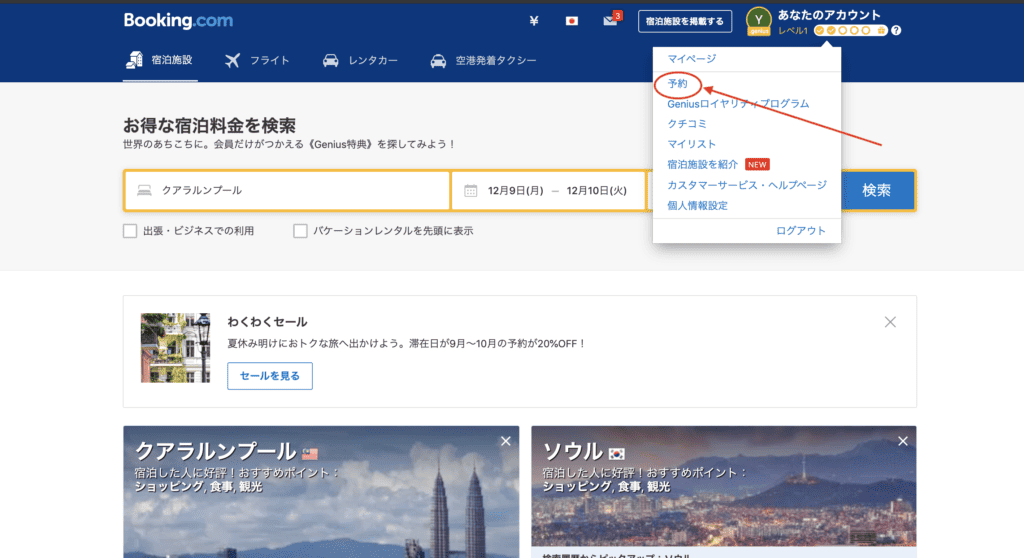Click the セールを見る button
The image size is (1024, 558).
tap(270, 376)
